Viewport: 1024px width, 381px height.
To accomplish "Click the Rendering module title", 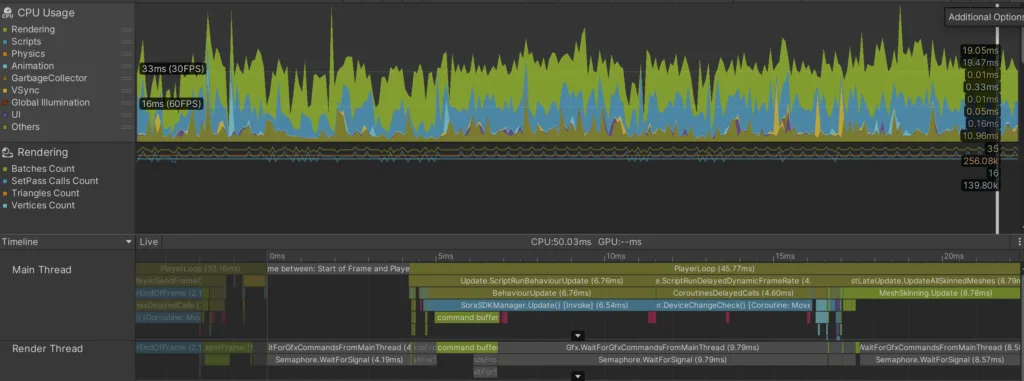I will [42, 152].
